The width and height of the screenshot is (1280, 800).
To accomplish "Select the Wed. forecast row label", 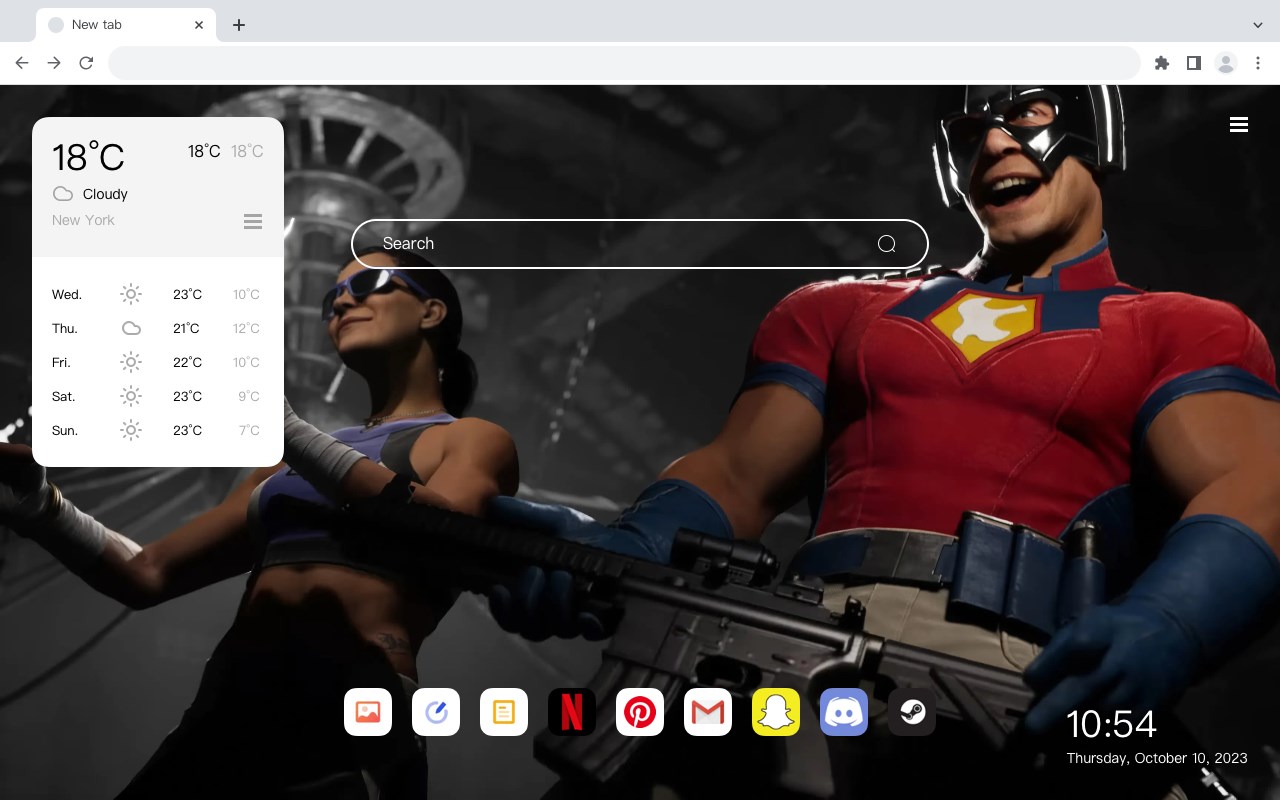I will (67, 295).
